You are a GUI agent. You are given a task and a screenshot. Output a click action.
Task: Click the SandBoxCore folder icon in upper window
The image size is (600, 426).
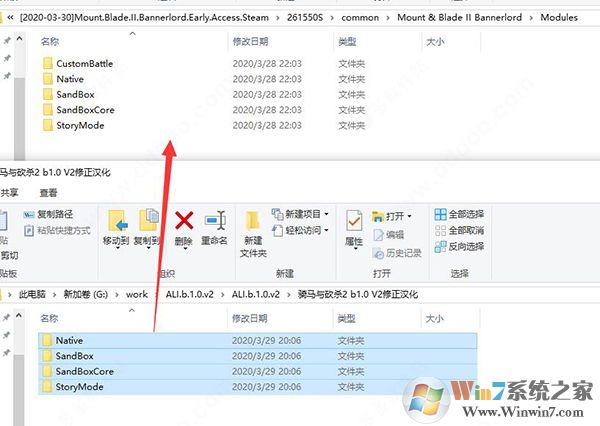pos(48,110)
